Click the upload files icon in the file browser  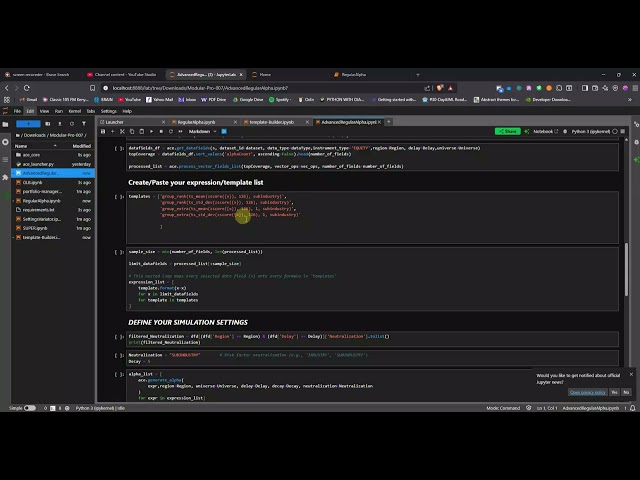(x=60, y=124)
